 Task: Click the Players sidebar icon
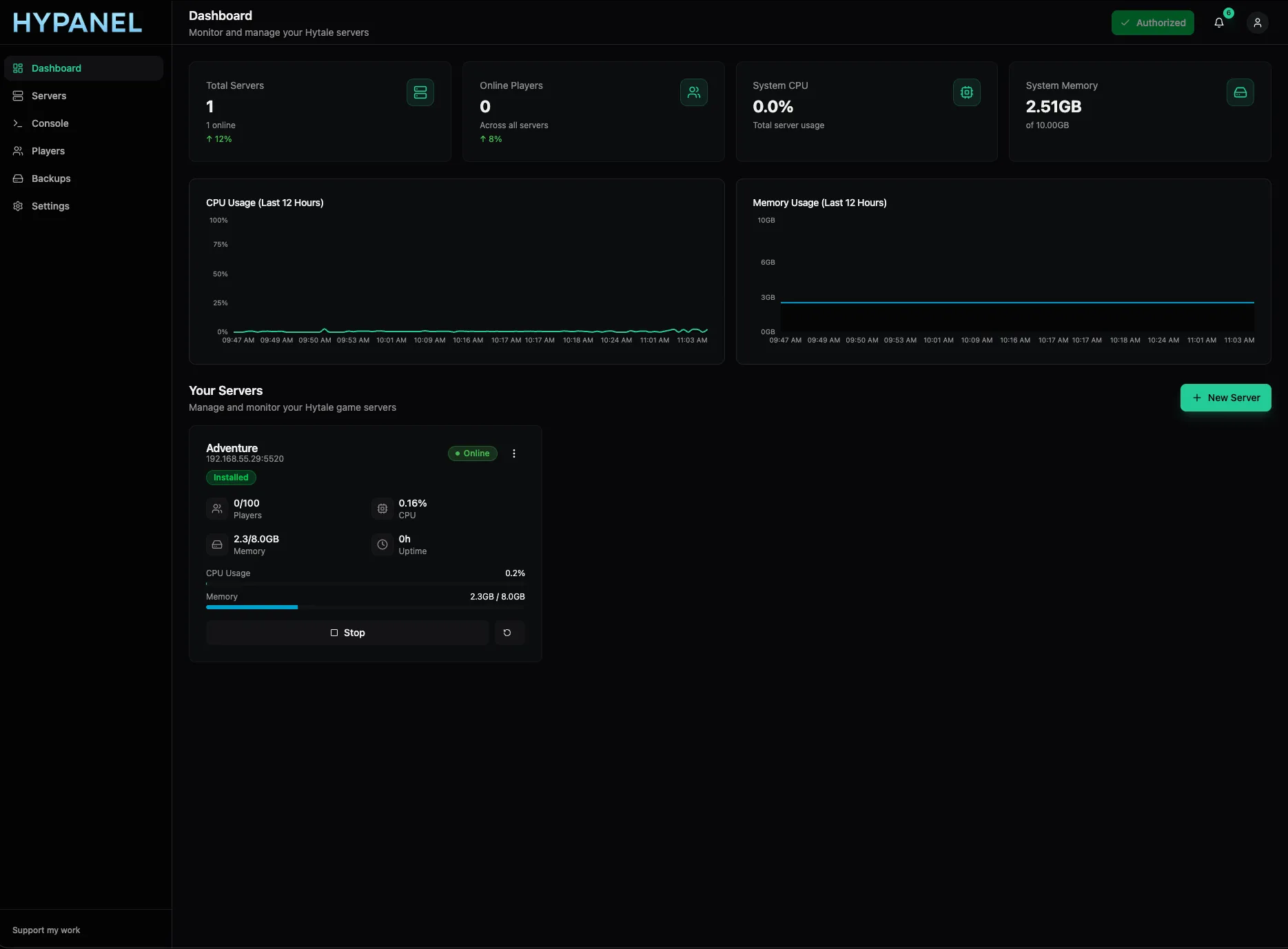click(17, 150)
